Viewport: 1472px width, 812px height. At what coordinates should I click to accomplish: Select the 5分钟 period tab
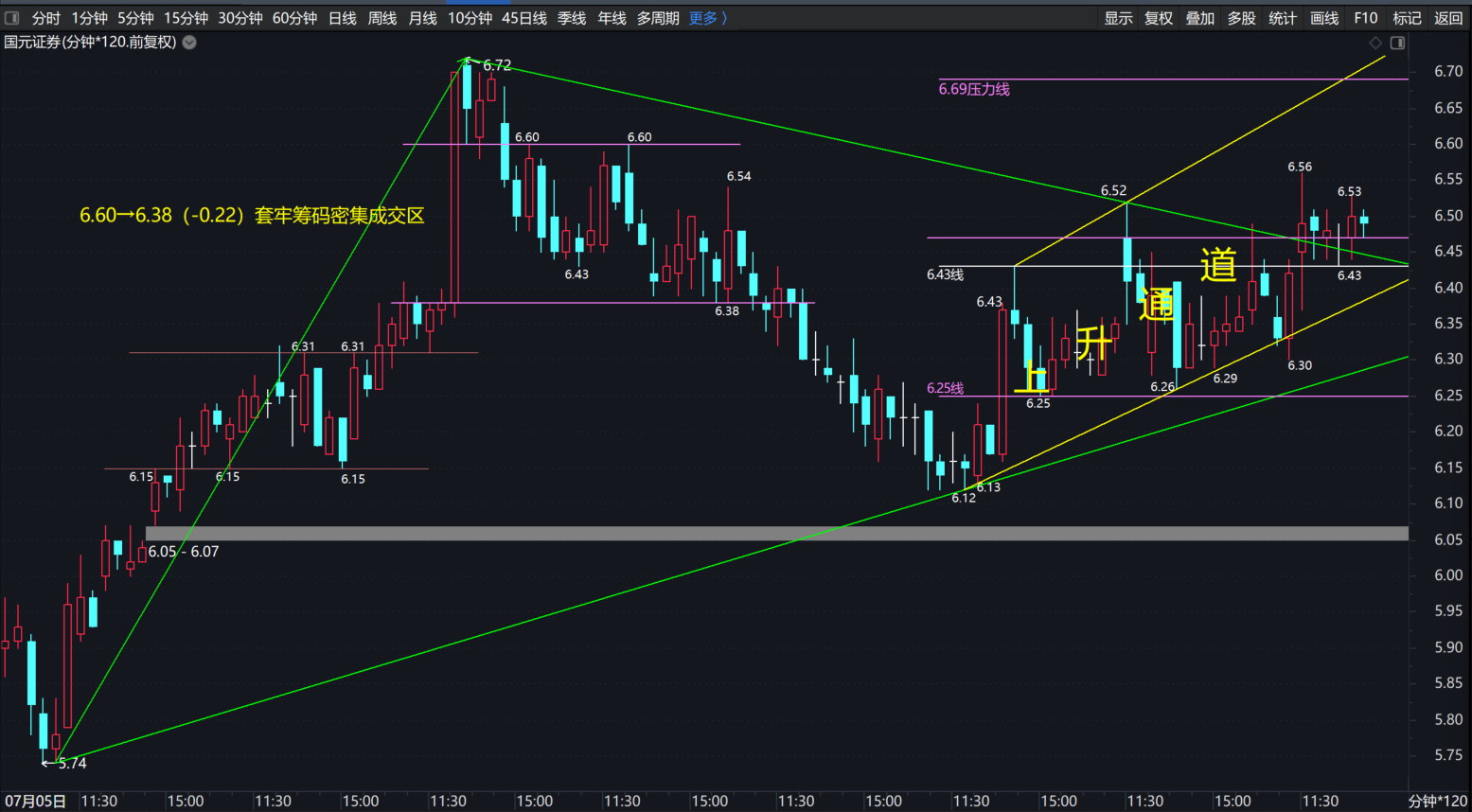point(135,18)
